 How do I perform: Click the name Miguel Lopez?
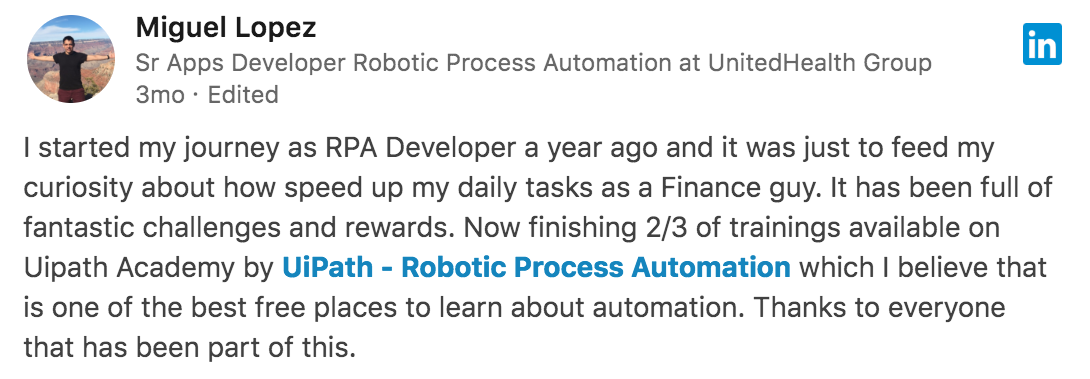click(226, 28)
